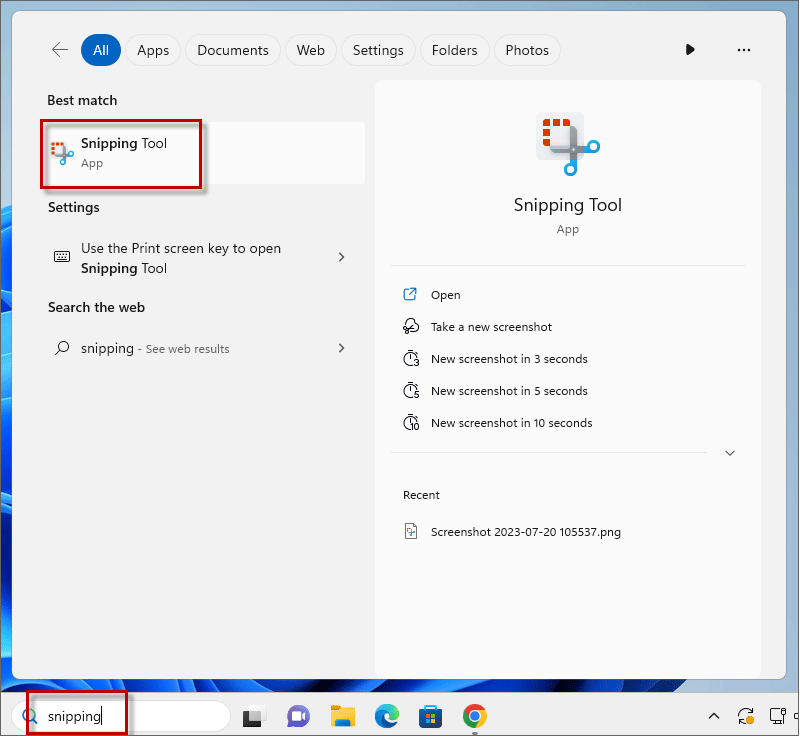This screenshot has height=736, width=800.
Task: Launch Google Chrome from the taskbar
Action: pos(474,716)
